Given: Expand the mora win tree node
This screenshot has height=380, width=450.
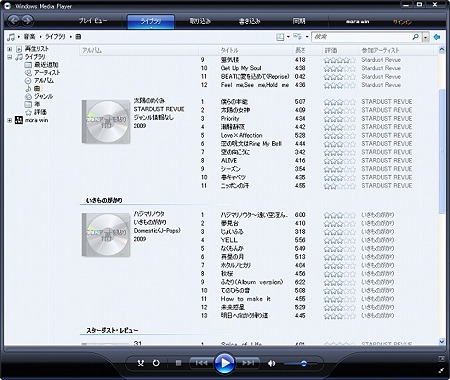Looking at the screenshot, I should click(10, 120).
